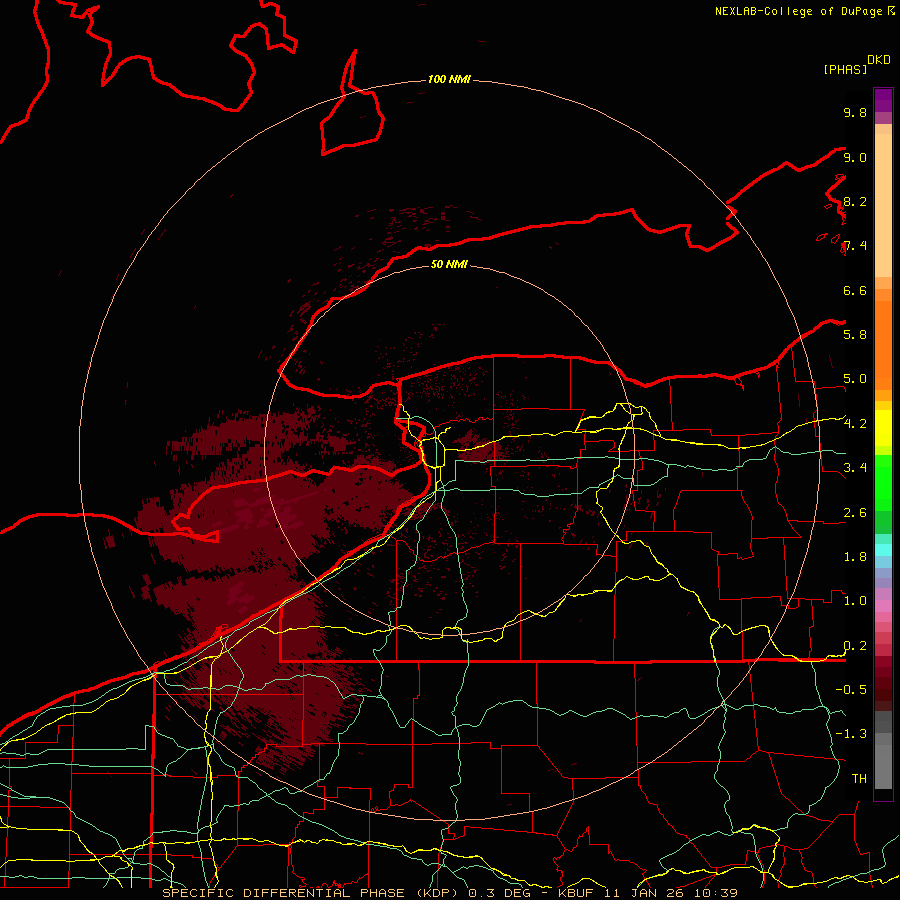Click the TH threshold label on the color scale
900x900 pixels.
pyautogui.click(x=859, y=779)
